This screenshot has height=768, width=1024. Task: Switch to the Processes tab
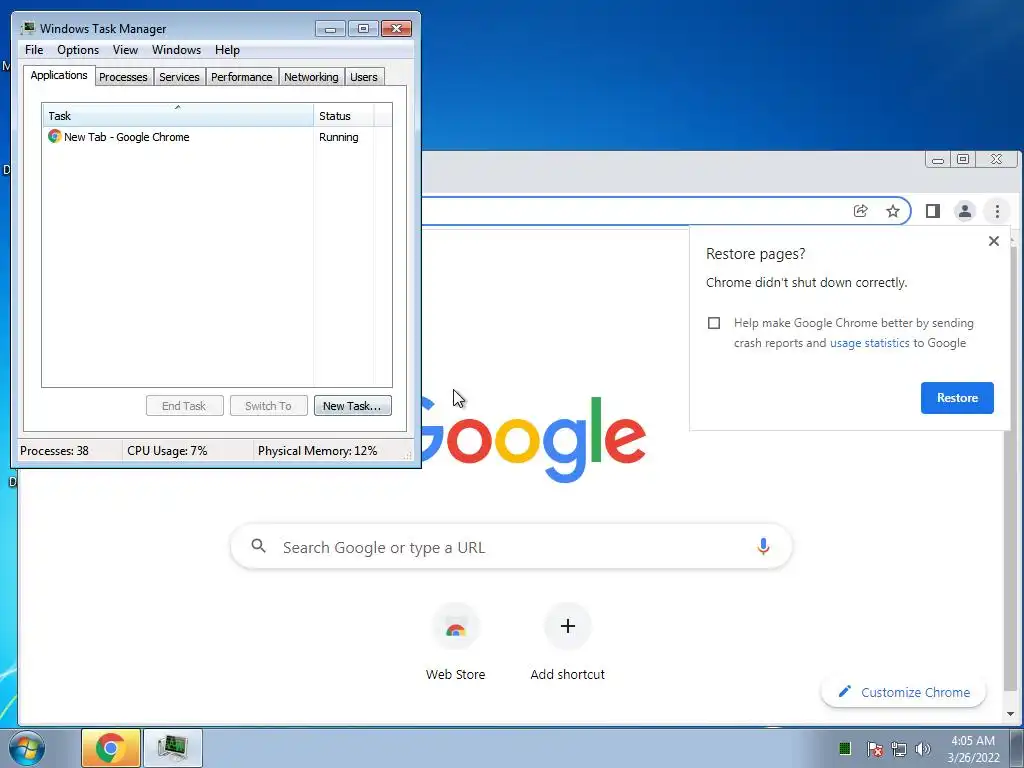(123, 77)
